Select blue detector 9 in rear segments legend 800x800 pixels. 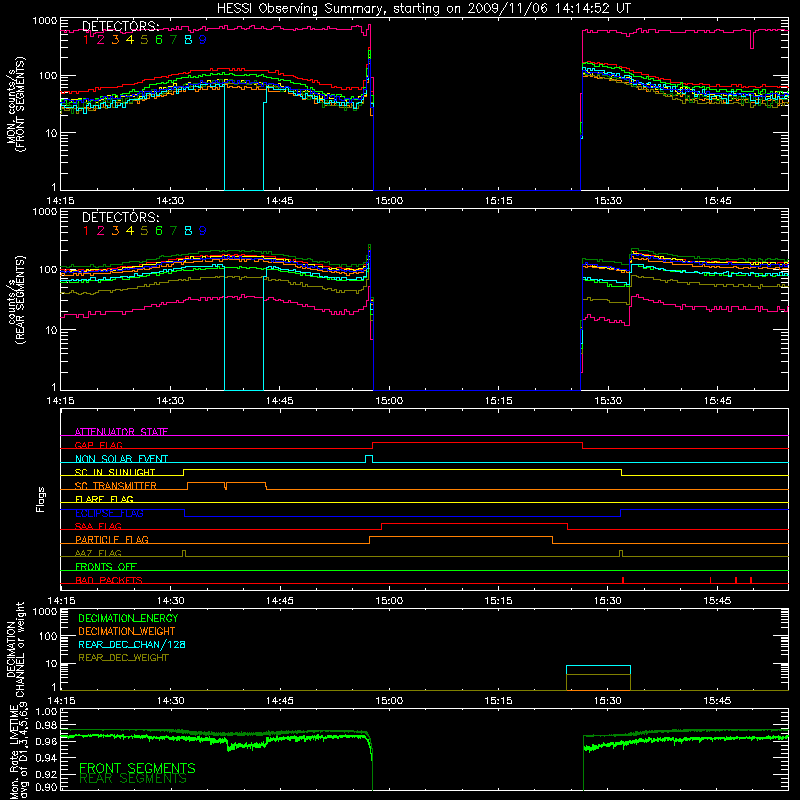tap(203, 231)
